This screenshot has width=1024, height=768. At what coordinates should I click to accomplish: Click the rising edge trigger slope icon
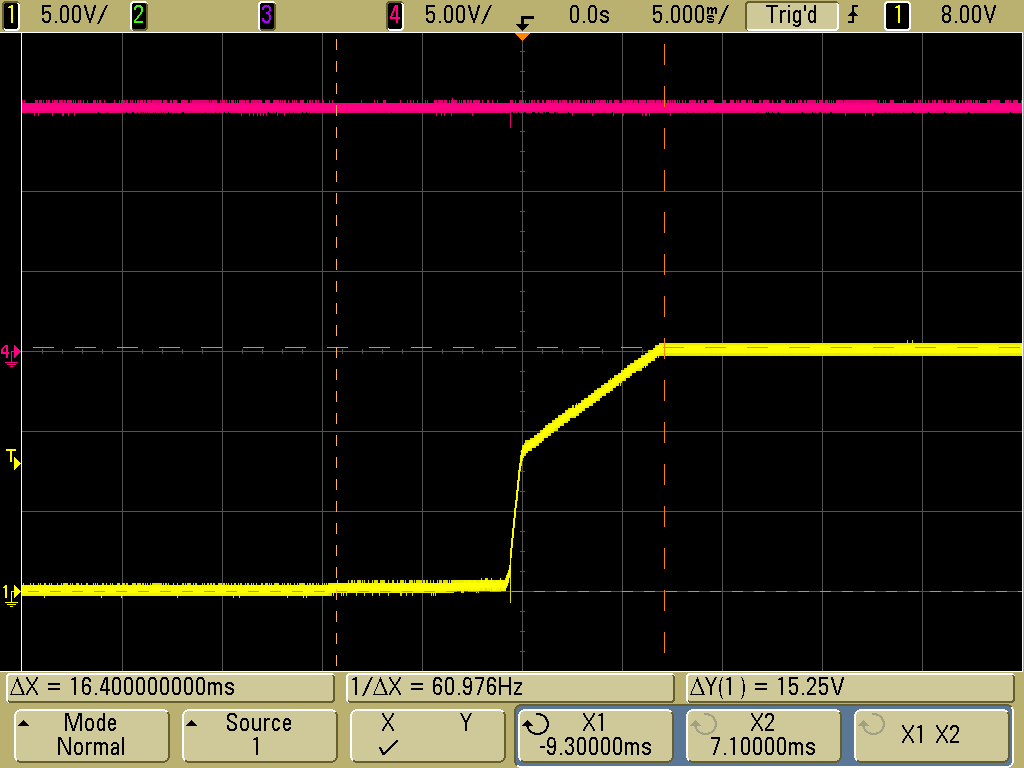(x=852, y=15)
